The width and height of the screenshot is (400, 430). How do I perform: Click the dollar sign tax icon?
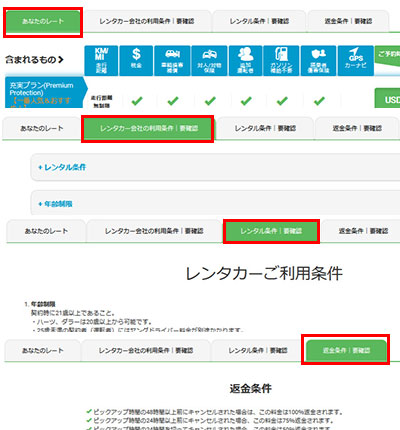click(x=136, y=61)
